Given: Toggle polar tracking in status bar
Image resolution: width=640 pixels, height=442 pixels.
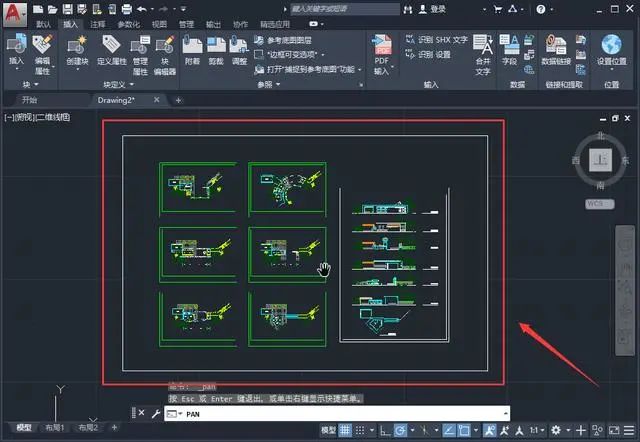Looking at the screenshot, I should click(400, 430).
